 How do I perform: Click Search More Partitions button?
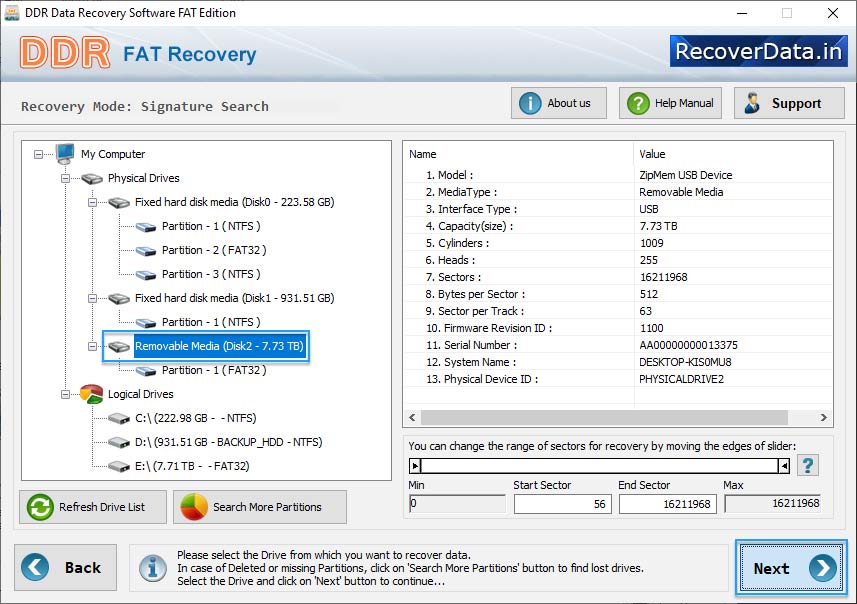tap(260, 507)
